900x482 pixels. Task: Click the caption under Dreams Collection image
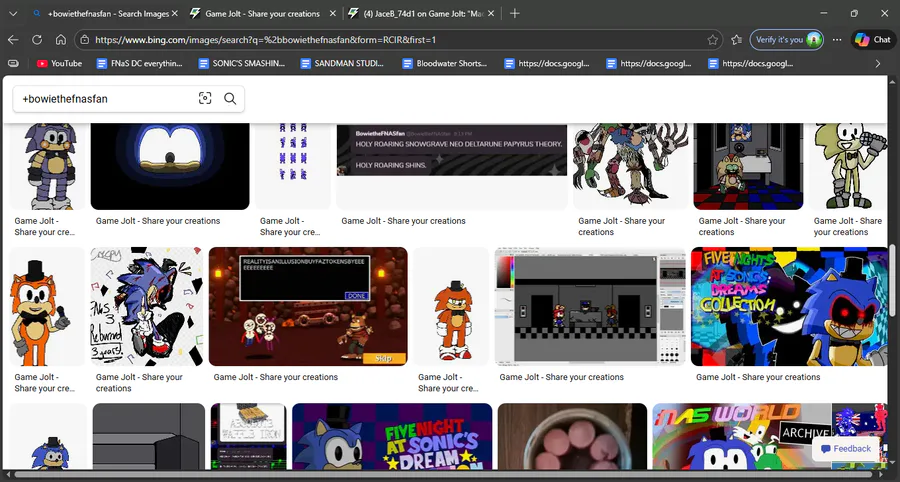[x=758, y=377]
